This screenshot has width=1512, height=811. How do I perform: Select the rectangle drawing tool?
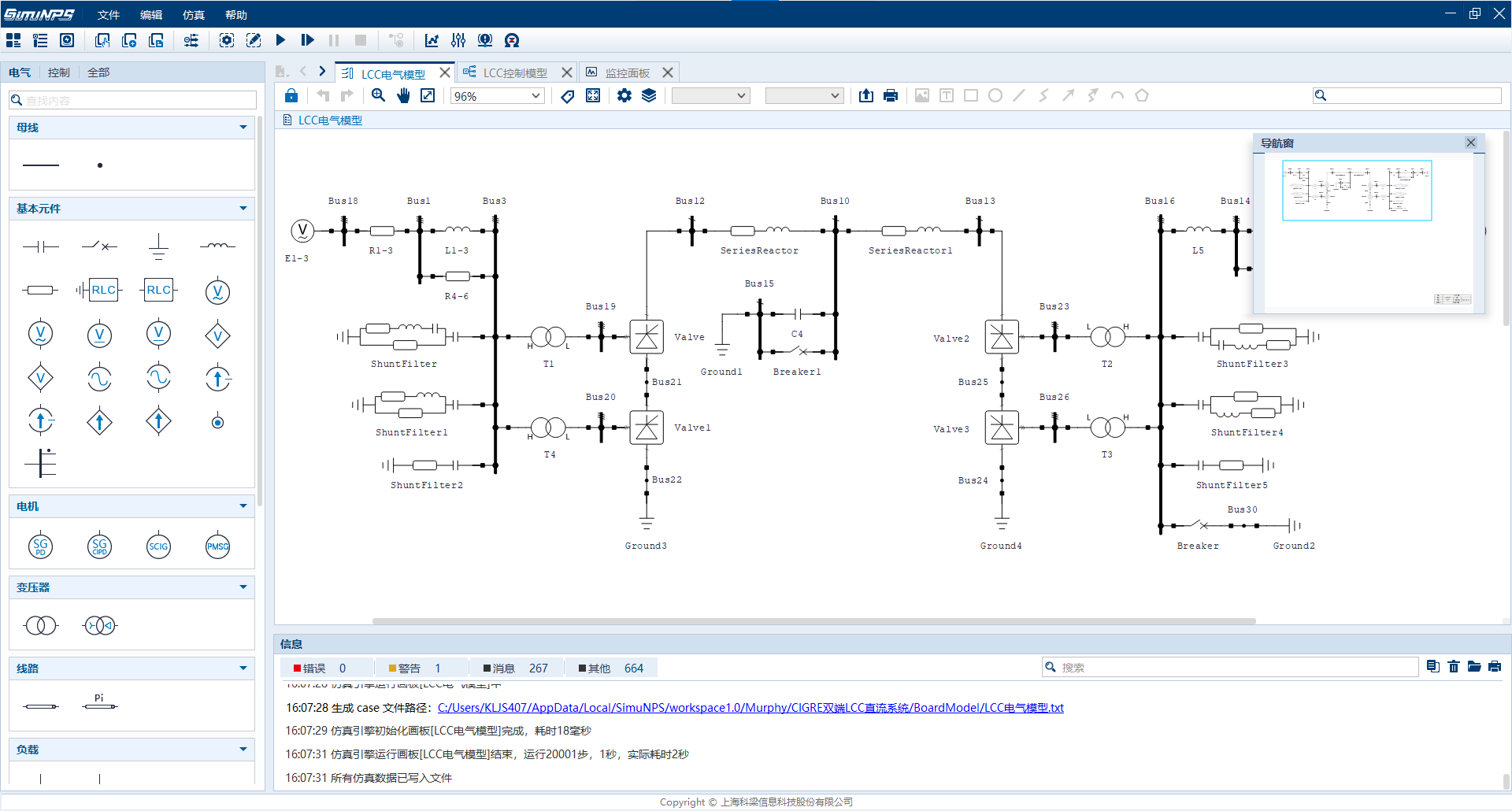[971, 95]
